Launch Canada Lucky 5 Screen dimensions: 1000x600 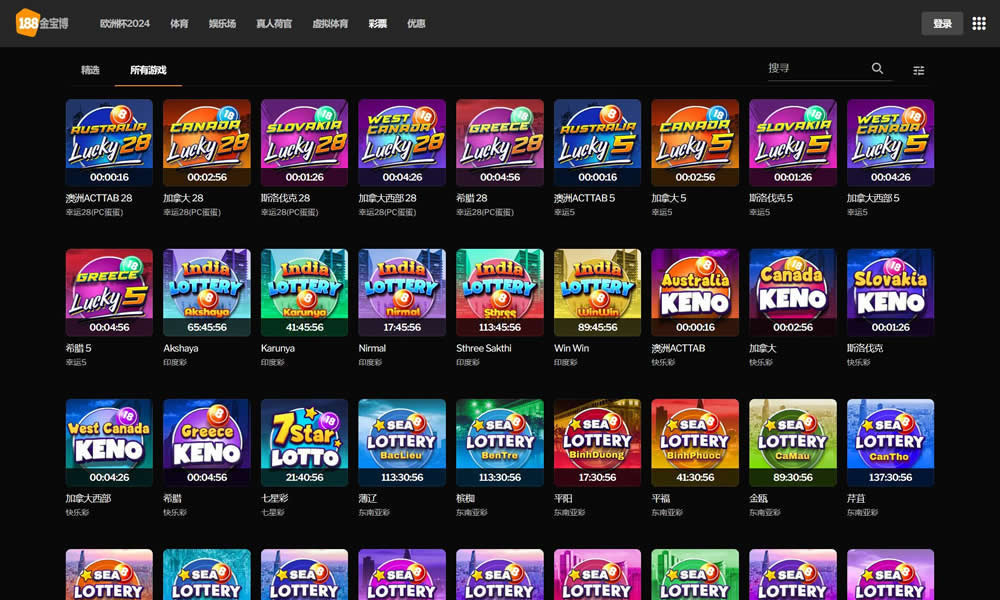(x=695, y=143)
